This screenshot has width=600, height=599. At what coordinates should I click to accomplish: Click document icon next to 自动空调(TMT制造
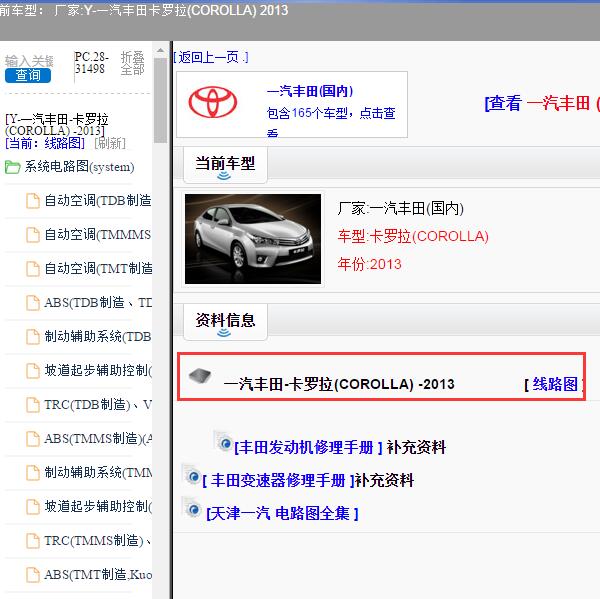point(33,269)
